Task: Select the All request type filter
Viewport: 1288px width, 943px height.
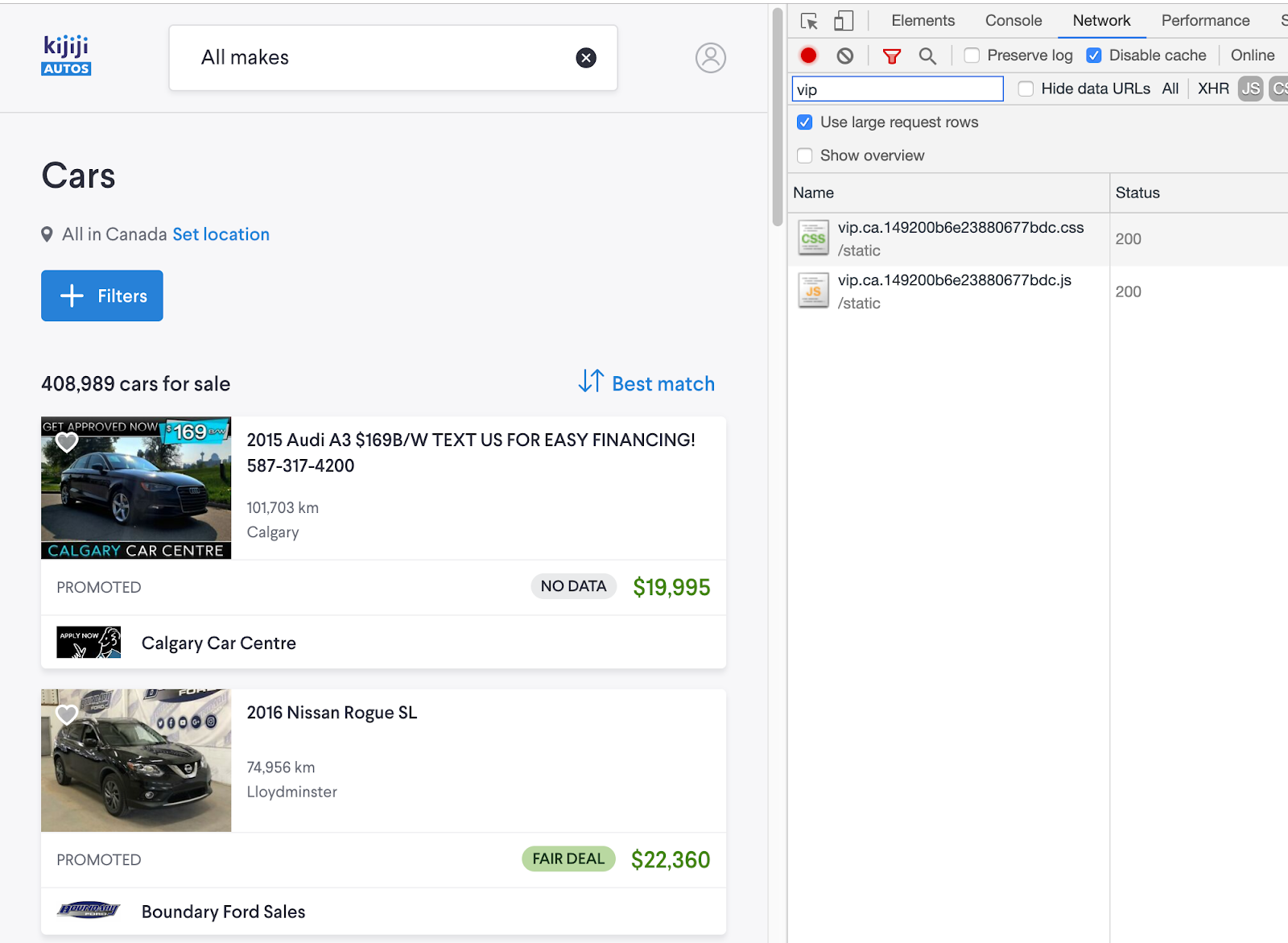Action: [x=1170, y=89]
